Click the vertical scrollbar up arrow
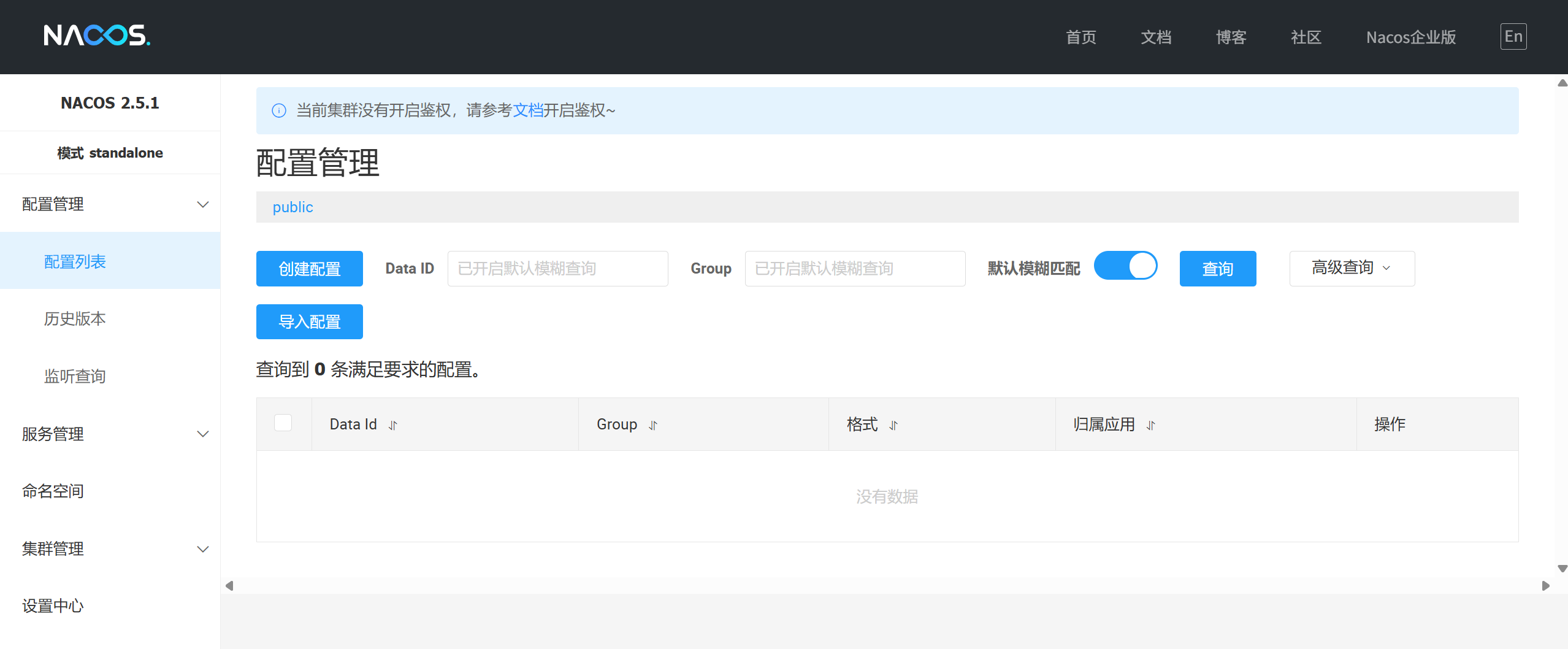 click(x=1562, y=83)
